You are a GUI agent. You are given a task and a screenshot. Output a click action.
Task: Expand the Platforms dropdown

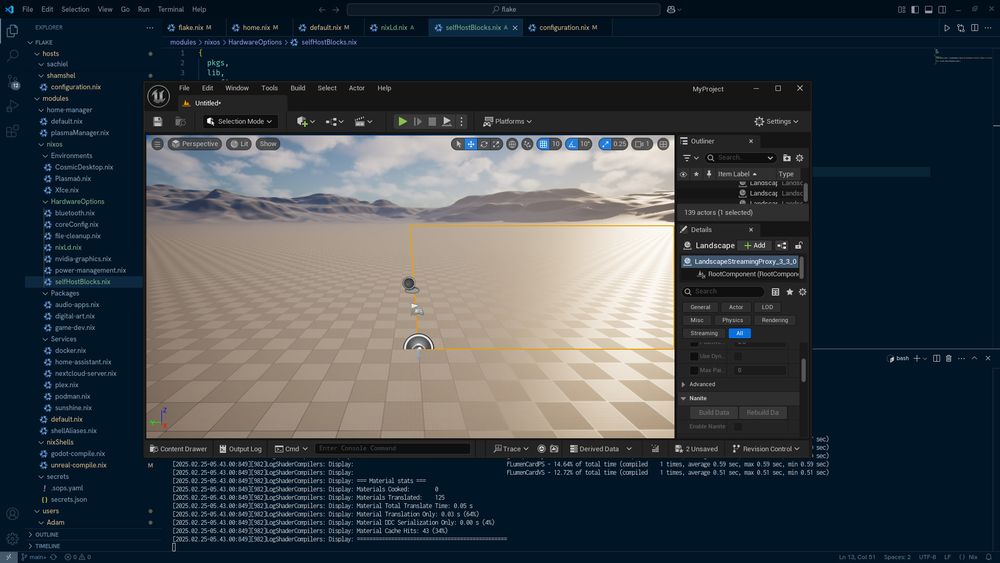(x=508, y=121)
